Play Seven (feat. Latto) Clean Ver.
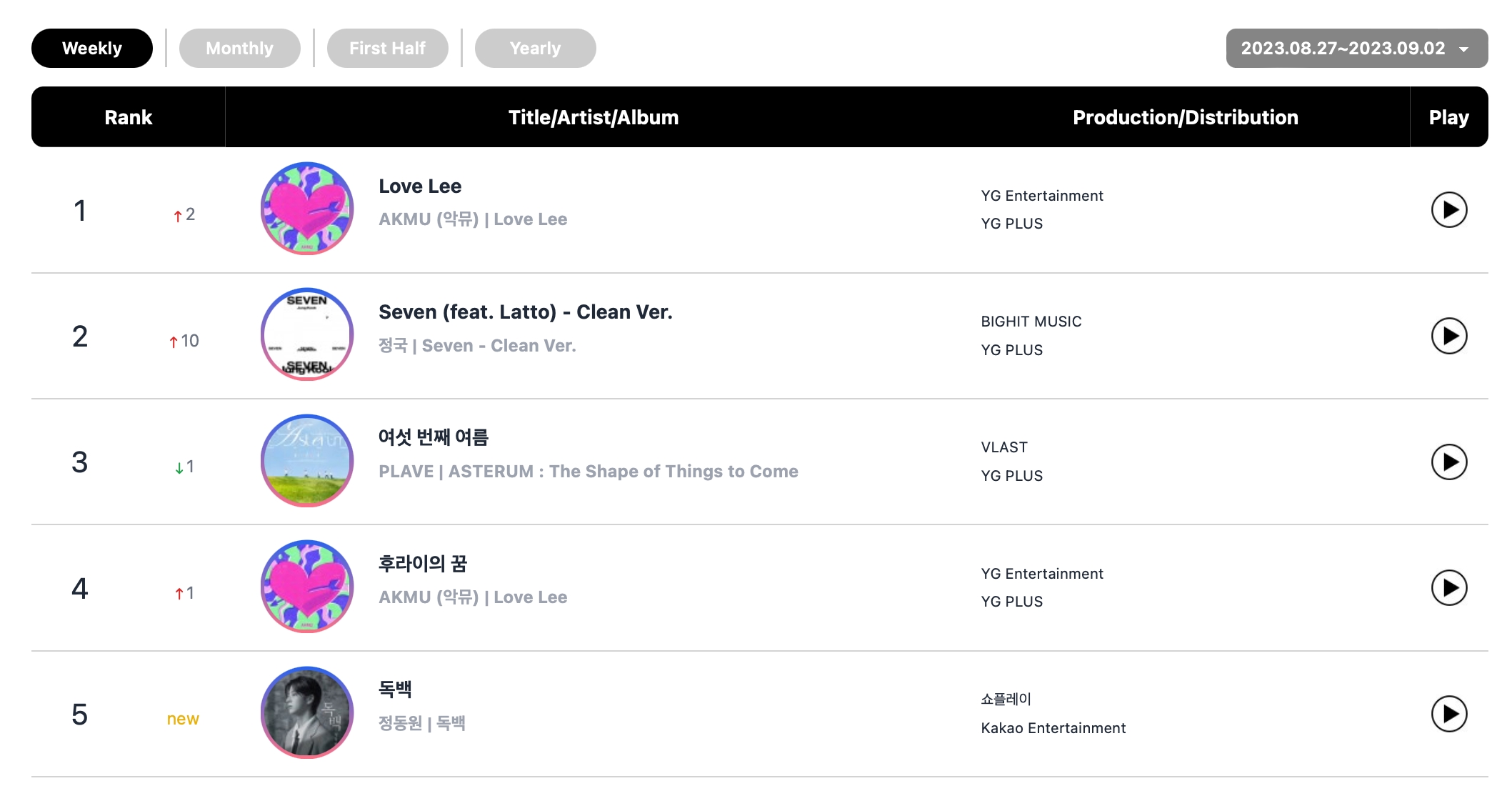Screen dimensions: 1512x786 click(x=1448, y=336)
